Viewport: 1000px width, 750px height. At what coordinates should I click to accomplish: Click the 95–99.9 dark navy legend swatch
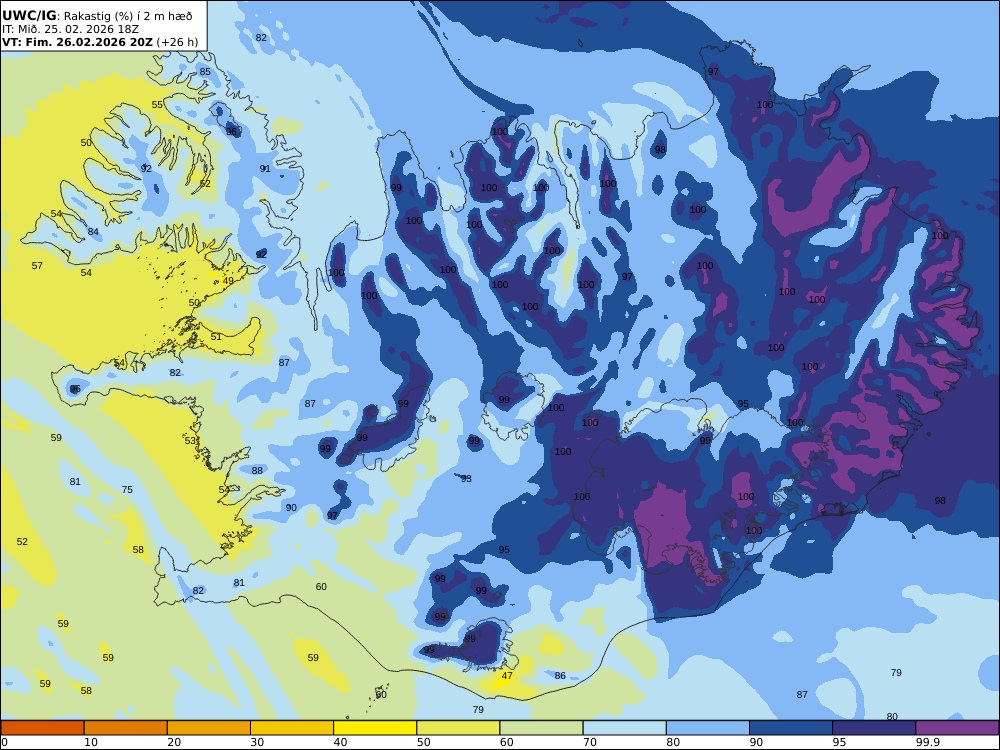click(874, 728)
